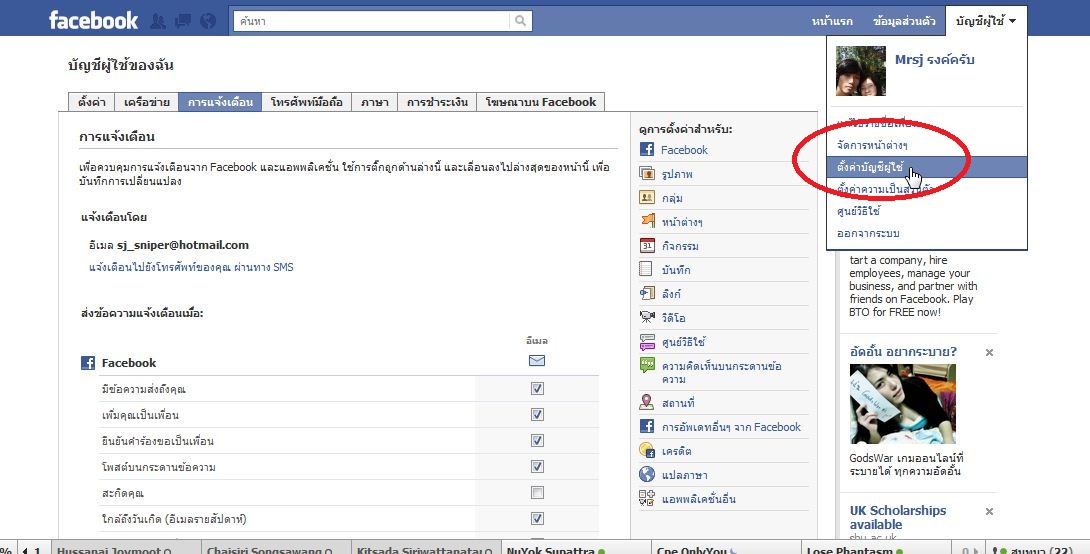Select the แปลภาษา translation globe icon
Viewport: 1090px width, 554px height.
click(x=646, y=474)
